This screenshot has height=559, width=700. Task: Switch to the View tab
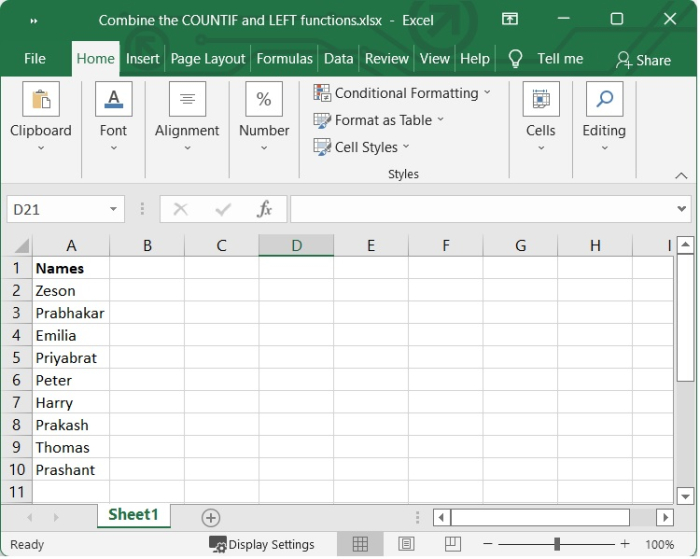[x=434, y=58]
